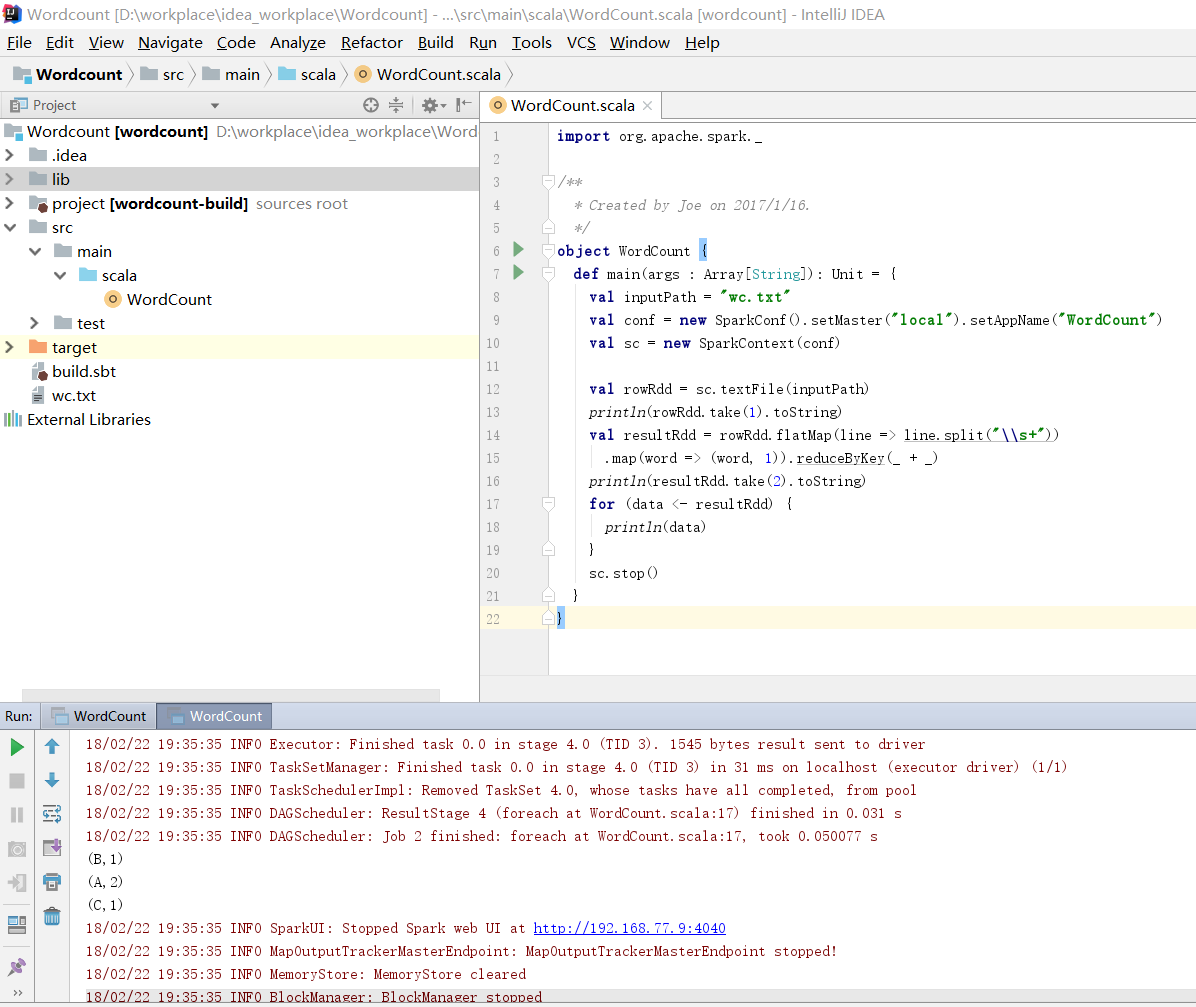
Task: Open the Tools menu
Action: pyautogui.click(x=532, y=43)
